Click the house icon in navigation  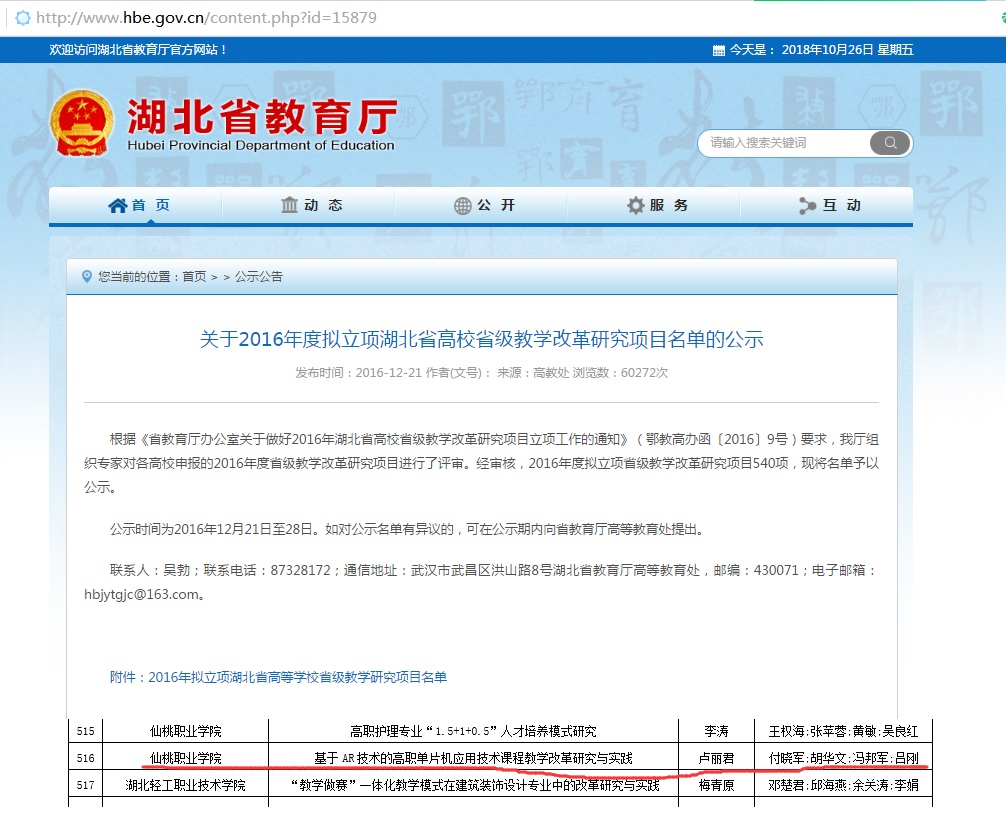118,205
